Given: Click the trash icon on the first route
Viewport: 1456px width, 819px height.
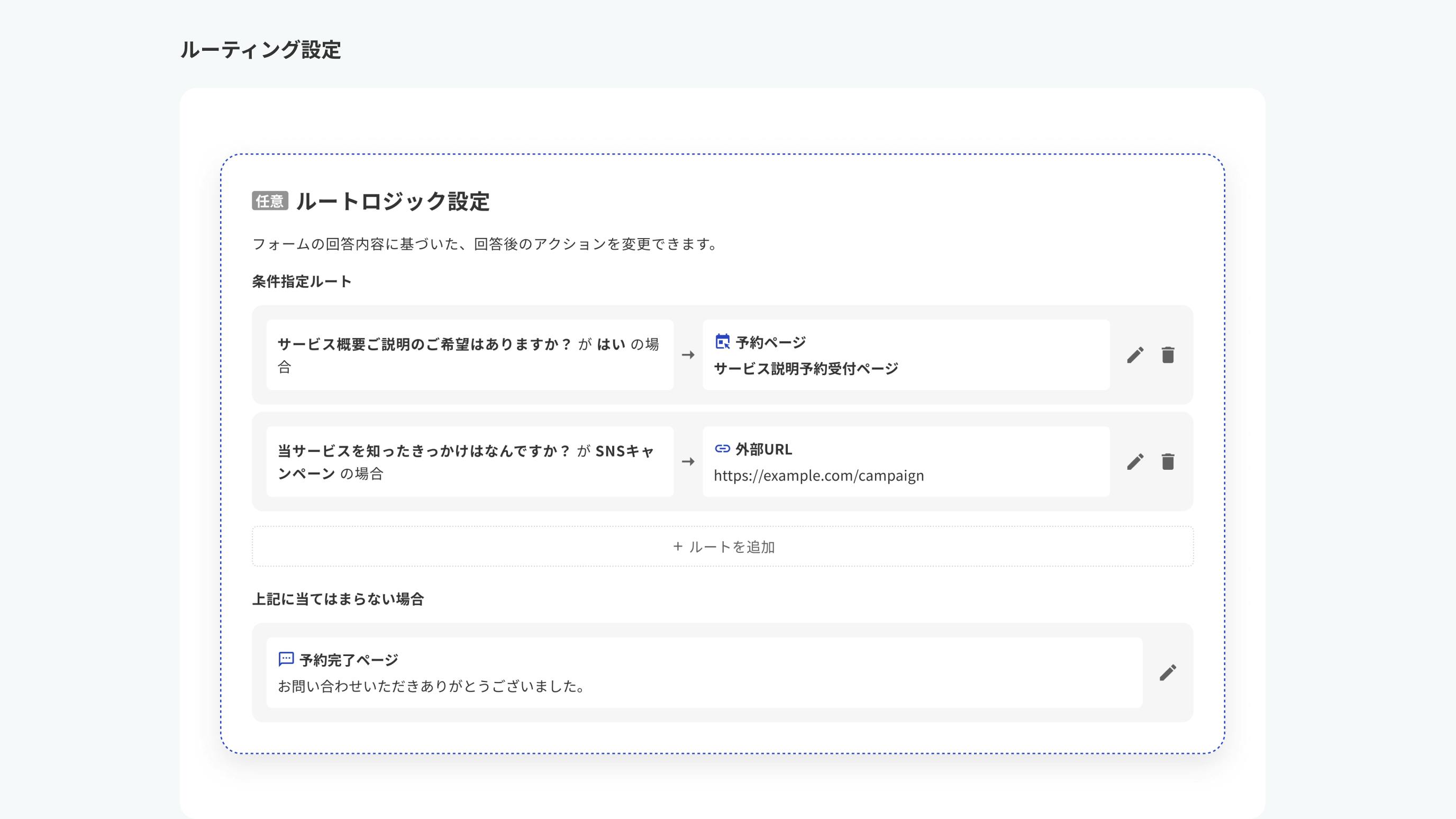Looking at the screenshot, I should 1167,354.
